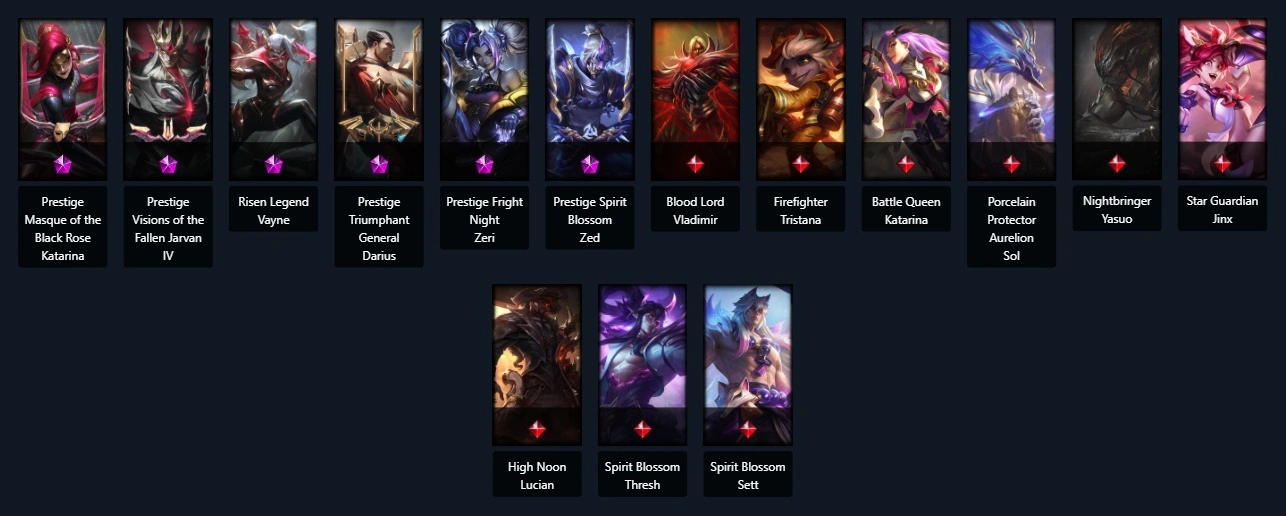1286x516 pixels.
Task: Click the Firefighter Tristana name label
Action: click(x=801, y=210)
